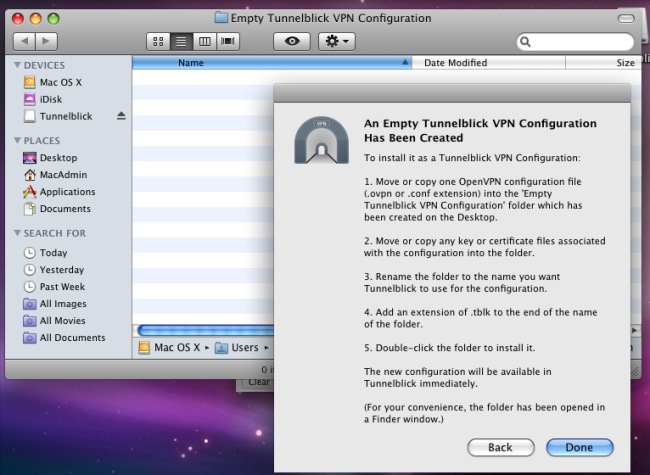
Task: Open Applications in the sidebar
Action: pos(67,192)
